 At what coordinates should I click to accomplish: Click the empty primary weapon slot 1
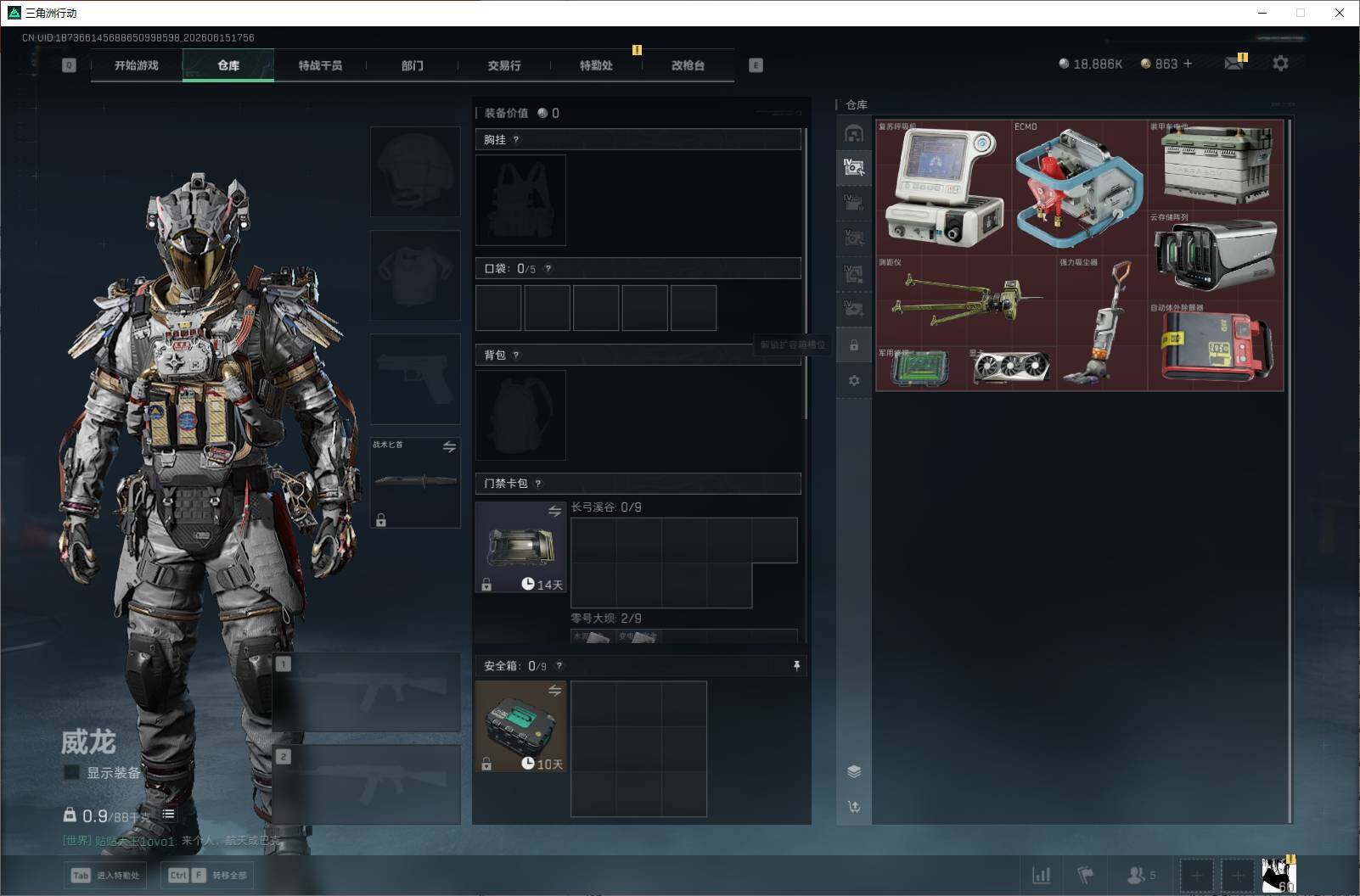click(367, 692)
